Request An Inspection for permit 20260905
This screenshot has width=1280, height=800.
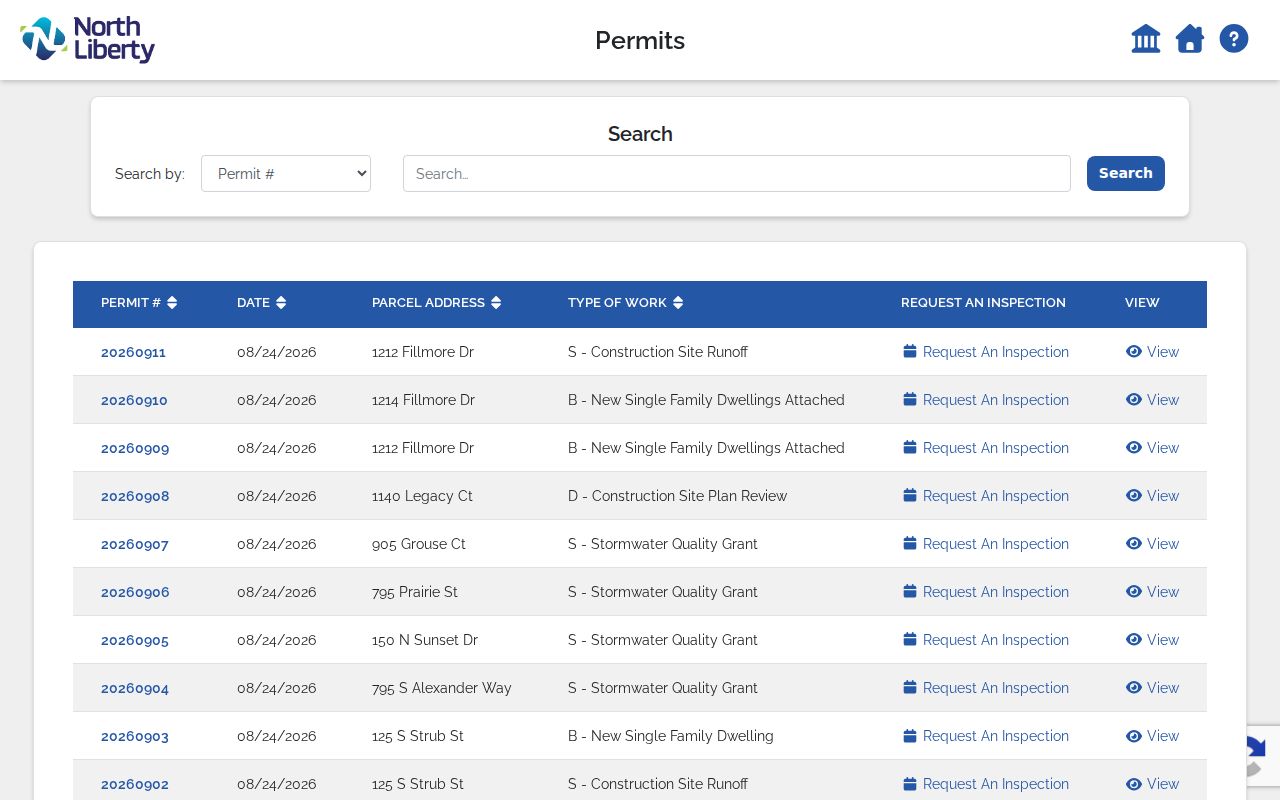point(986,640)
